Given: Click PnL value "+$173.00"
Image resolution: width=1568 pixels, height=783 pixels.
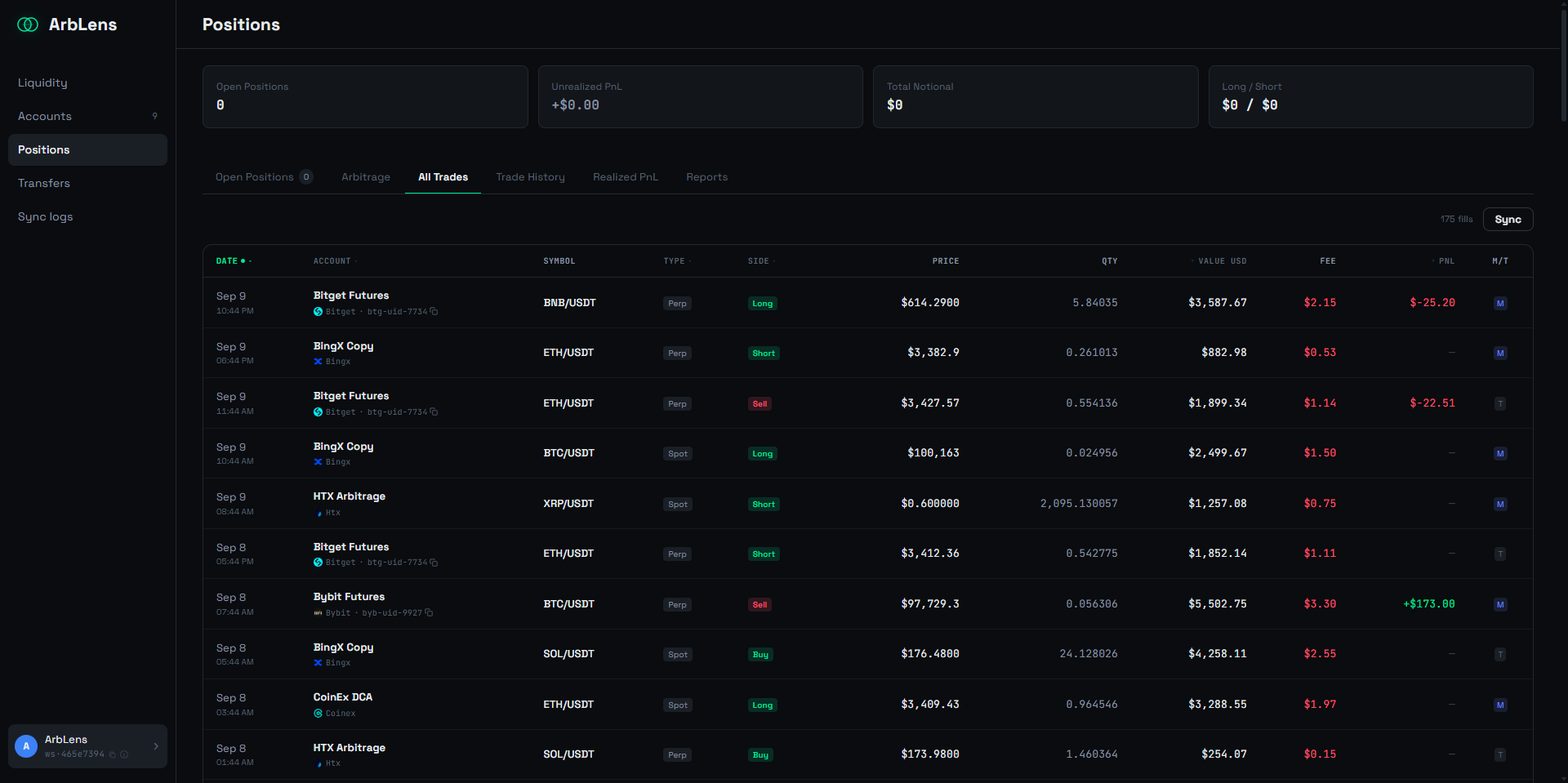Looking at the screenshot, I should coord(1428,604).
